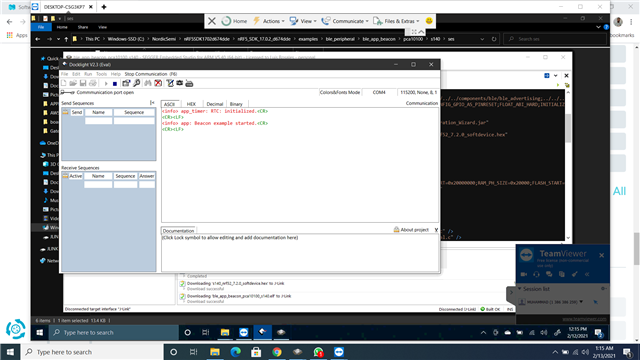Click TeamViewer file transfer icon
The height and width of the screenshot is (360, 640).
[x=562, y=274]
